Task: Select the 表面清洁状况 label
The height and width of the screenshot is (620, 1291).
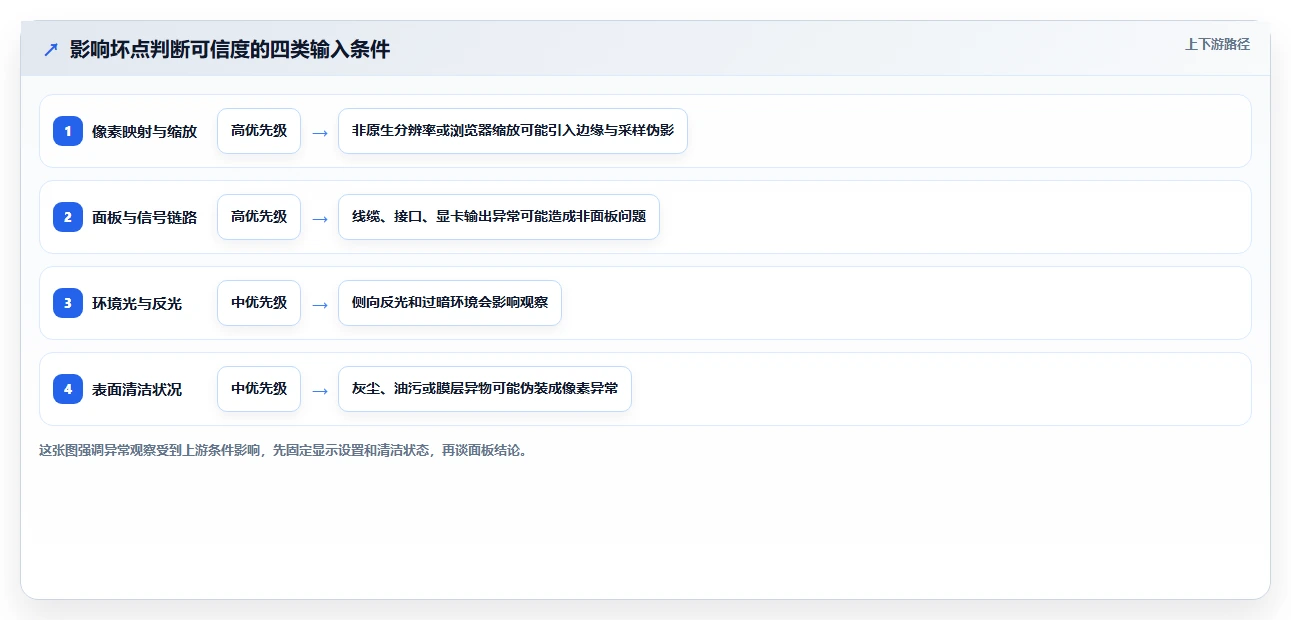Action: [x=137, y=389]
